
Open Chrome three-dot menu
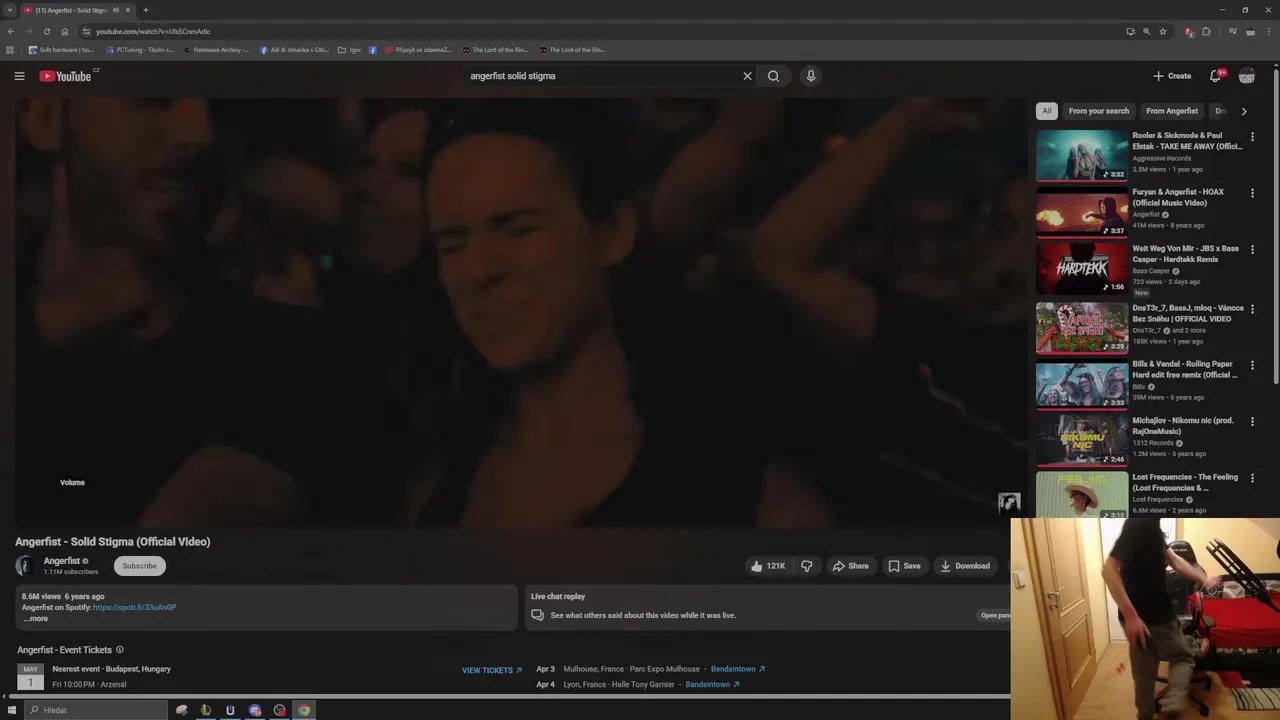tap(1267, 31)
